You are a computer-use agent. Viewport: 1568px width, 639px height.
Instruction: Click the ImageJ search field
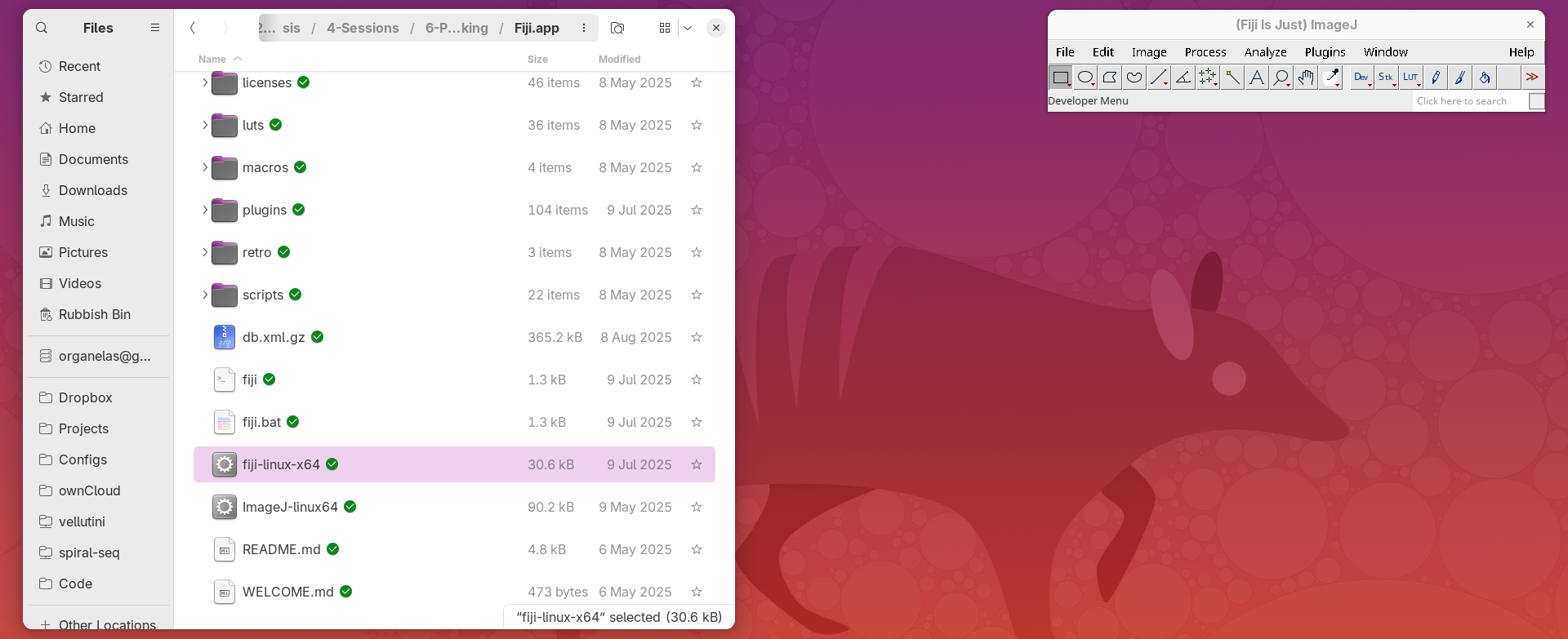1468,101
